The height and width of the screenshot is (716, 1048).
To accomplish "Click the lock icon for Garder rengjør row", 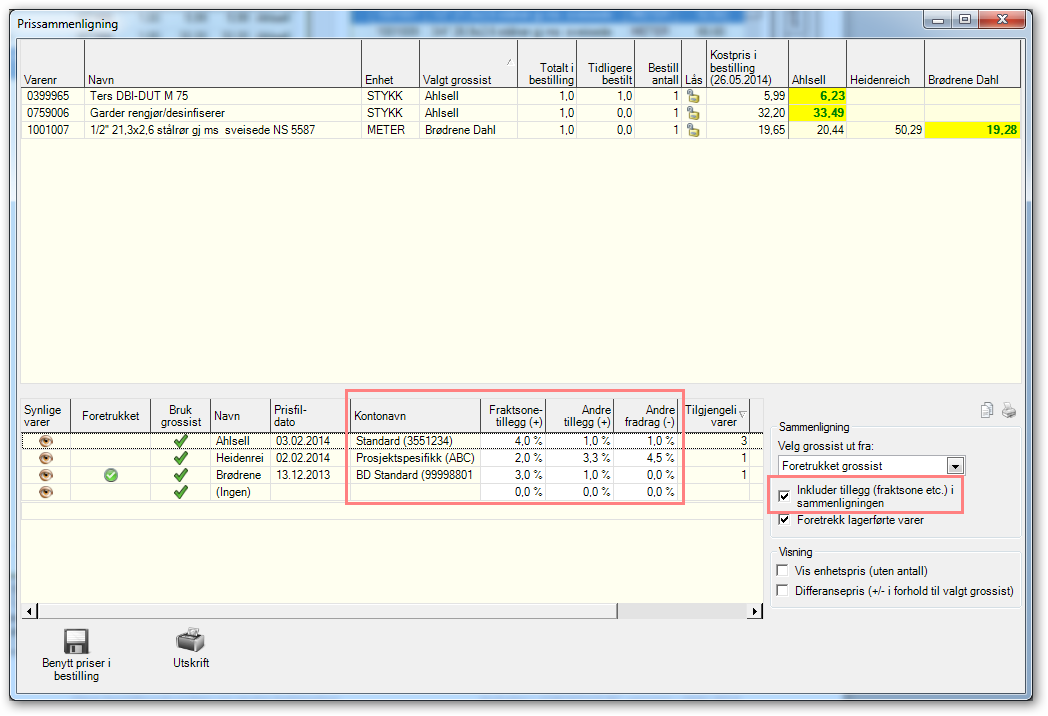I will (x=693, y=113).
